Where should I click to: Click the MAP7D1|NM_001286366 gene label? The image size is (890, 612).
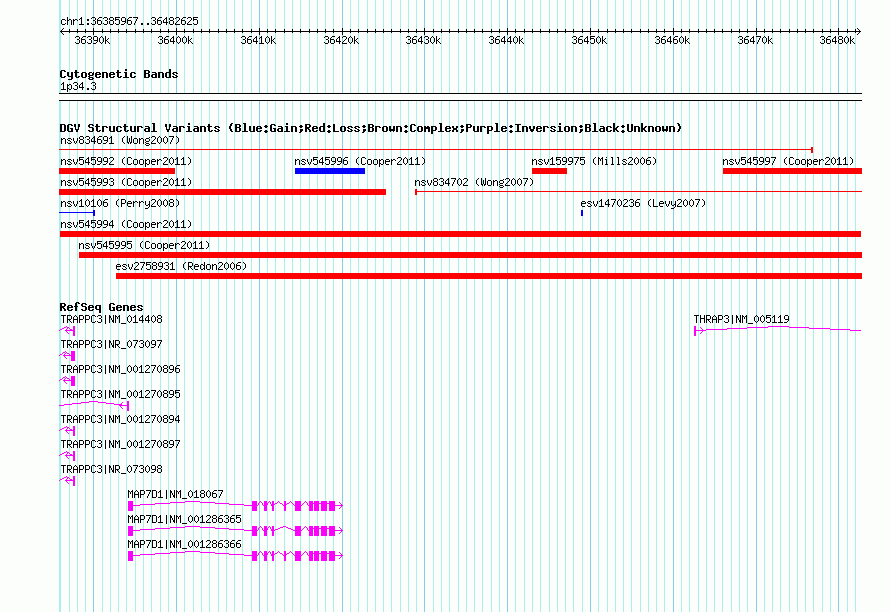click(x=184, y=544)
